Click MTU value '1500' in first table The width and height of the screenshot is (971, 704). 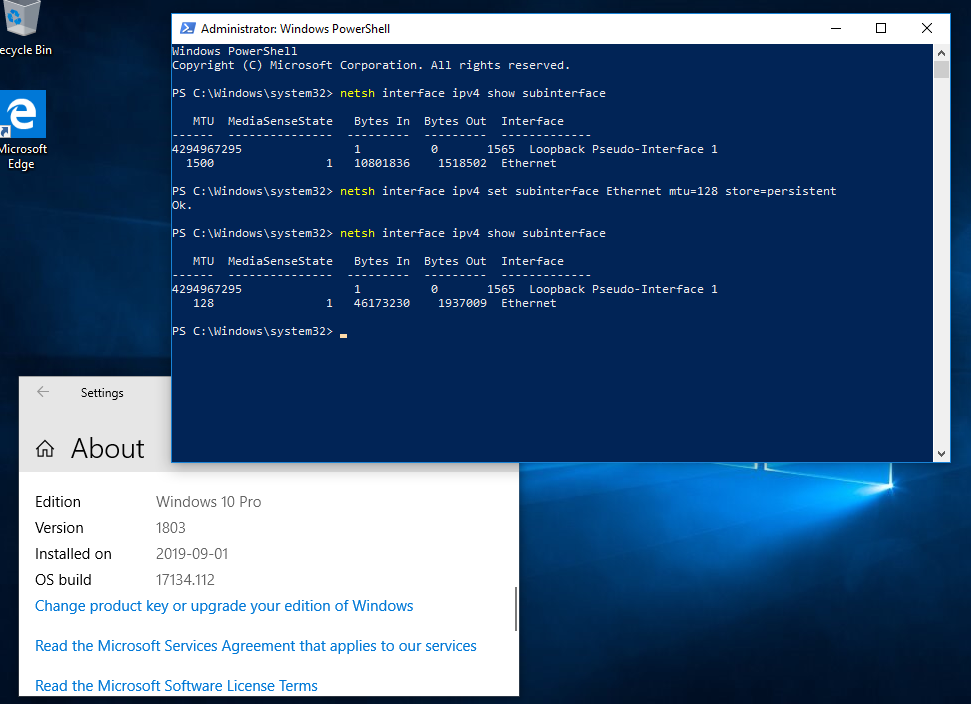(200, 163)
